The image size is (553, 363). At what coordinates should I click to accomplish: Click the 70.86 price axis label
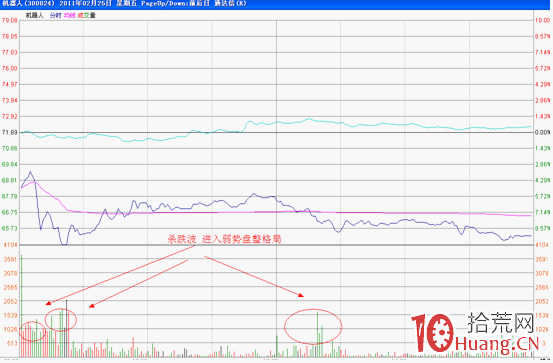(x=10, y=149)
